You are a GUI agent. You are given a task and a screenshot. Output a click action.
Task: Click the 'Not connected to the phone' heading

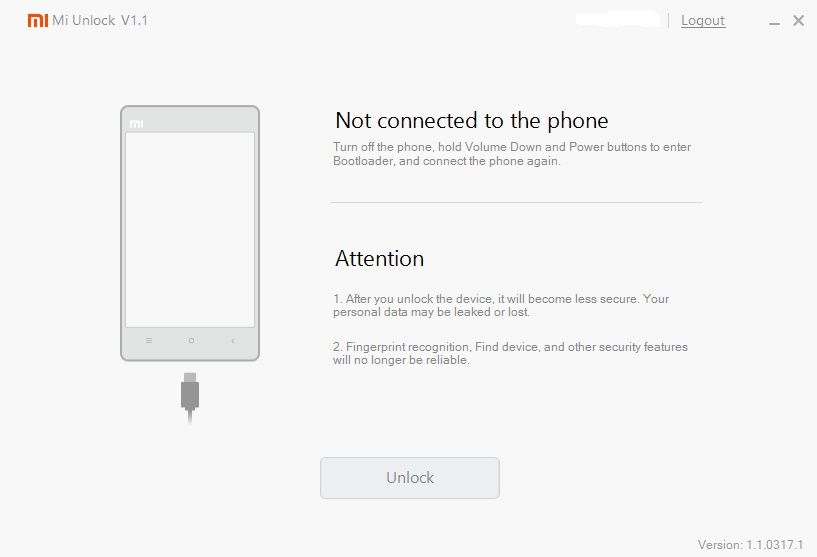coord(472,120)
